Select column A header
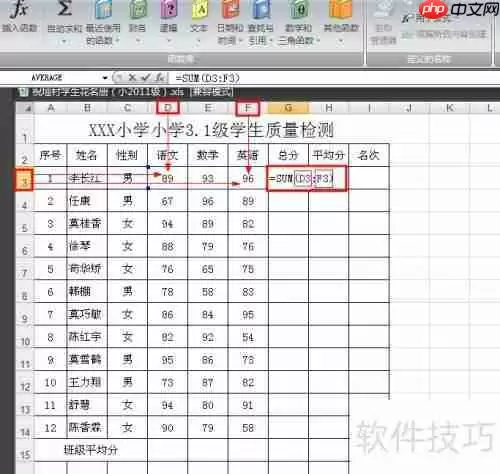This screenshot has height=474, width=500. point(51,108)
